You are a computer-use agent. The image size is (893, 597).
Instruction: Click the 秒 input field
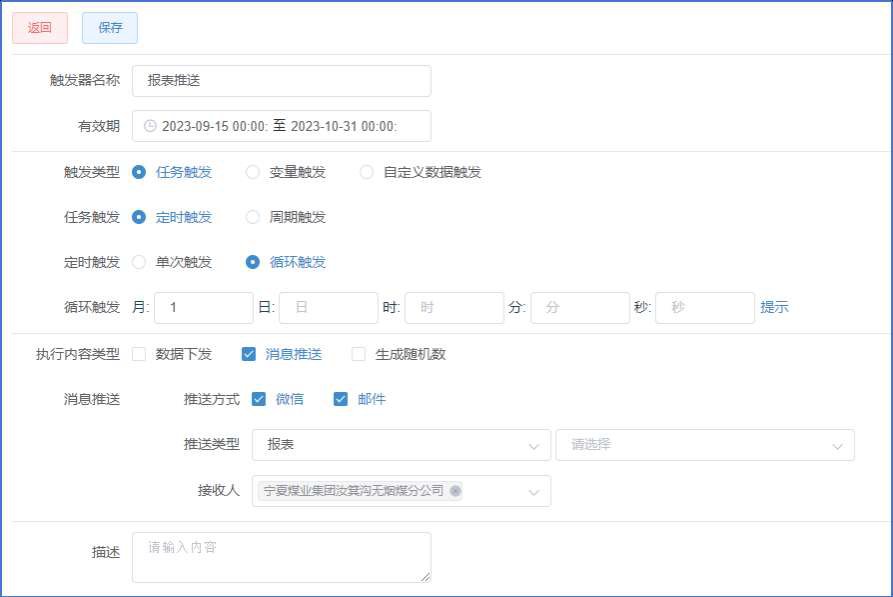pyautogui.click(x=705, y=308)
